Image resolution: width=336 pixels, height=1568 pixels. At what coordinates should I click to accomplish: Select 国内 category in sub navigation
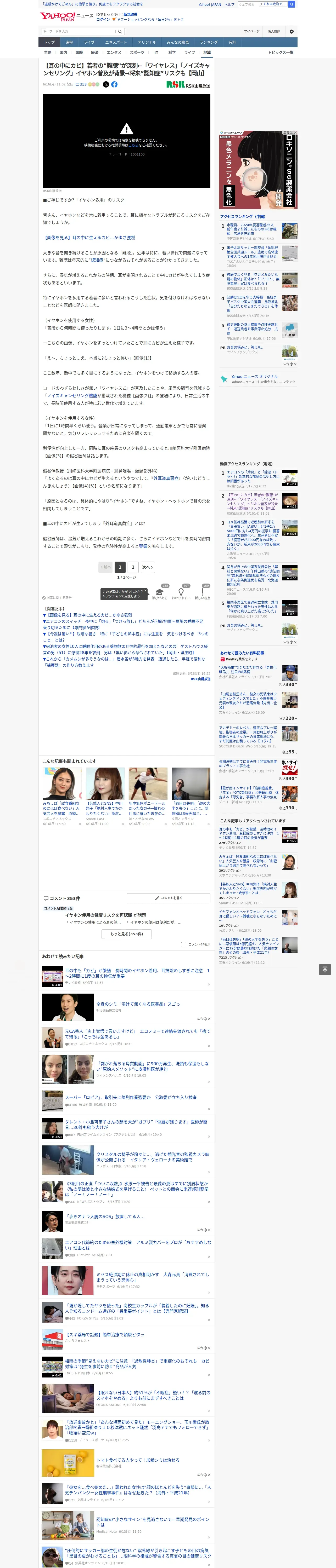tap(63, 52)
